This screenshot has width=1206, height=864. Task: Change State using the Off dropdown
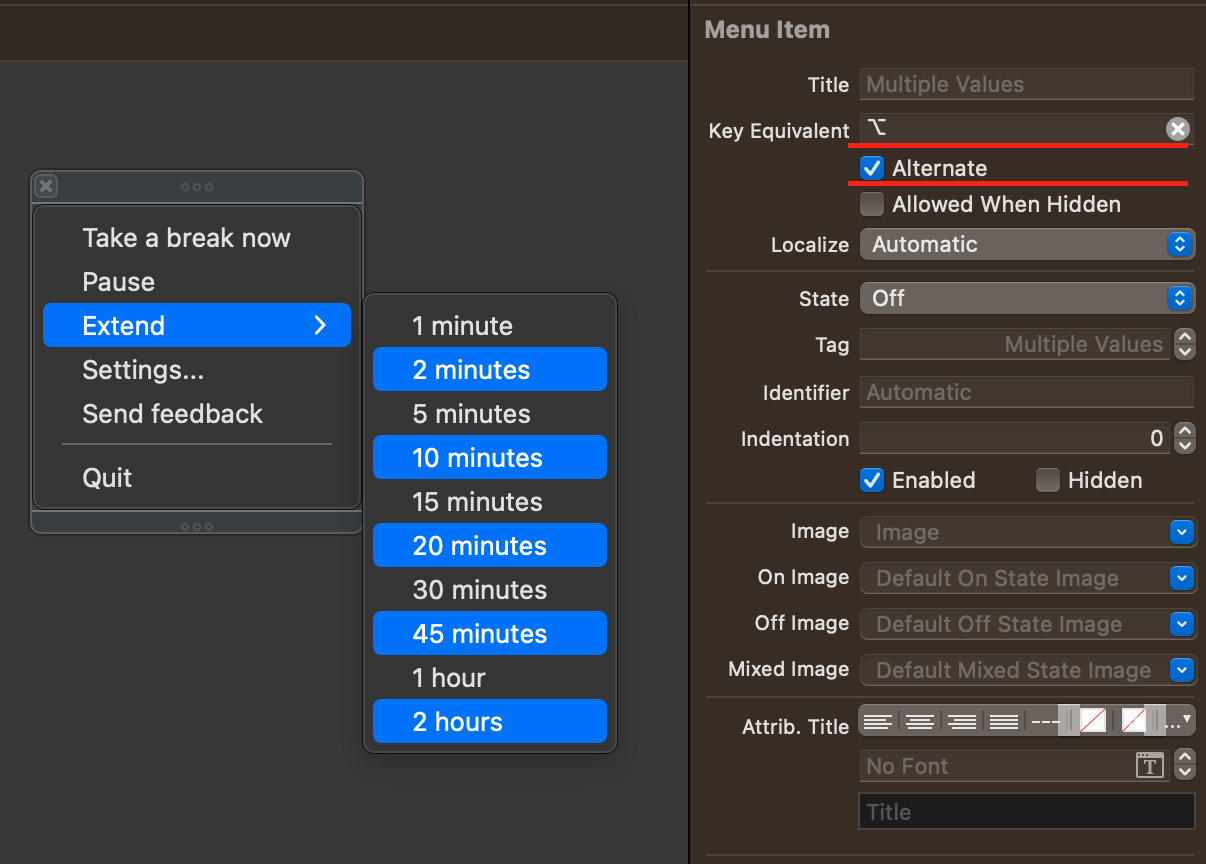tap(1183, 298)
